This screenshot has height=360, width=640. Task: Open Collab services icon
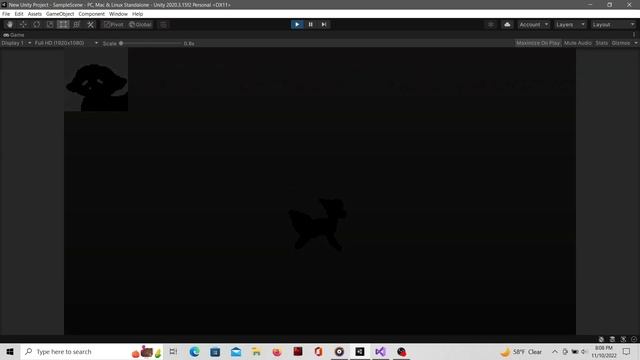(x=491, y=24)
